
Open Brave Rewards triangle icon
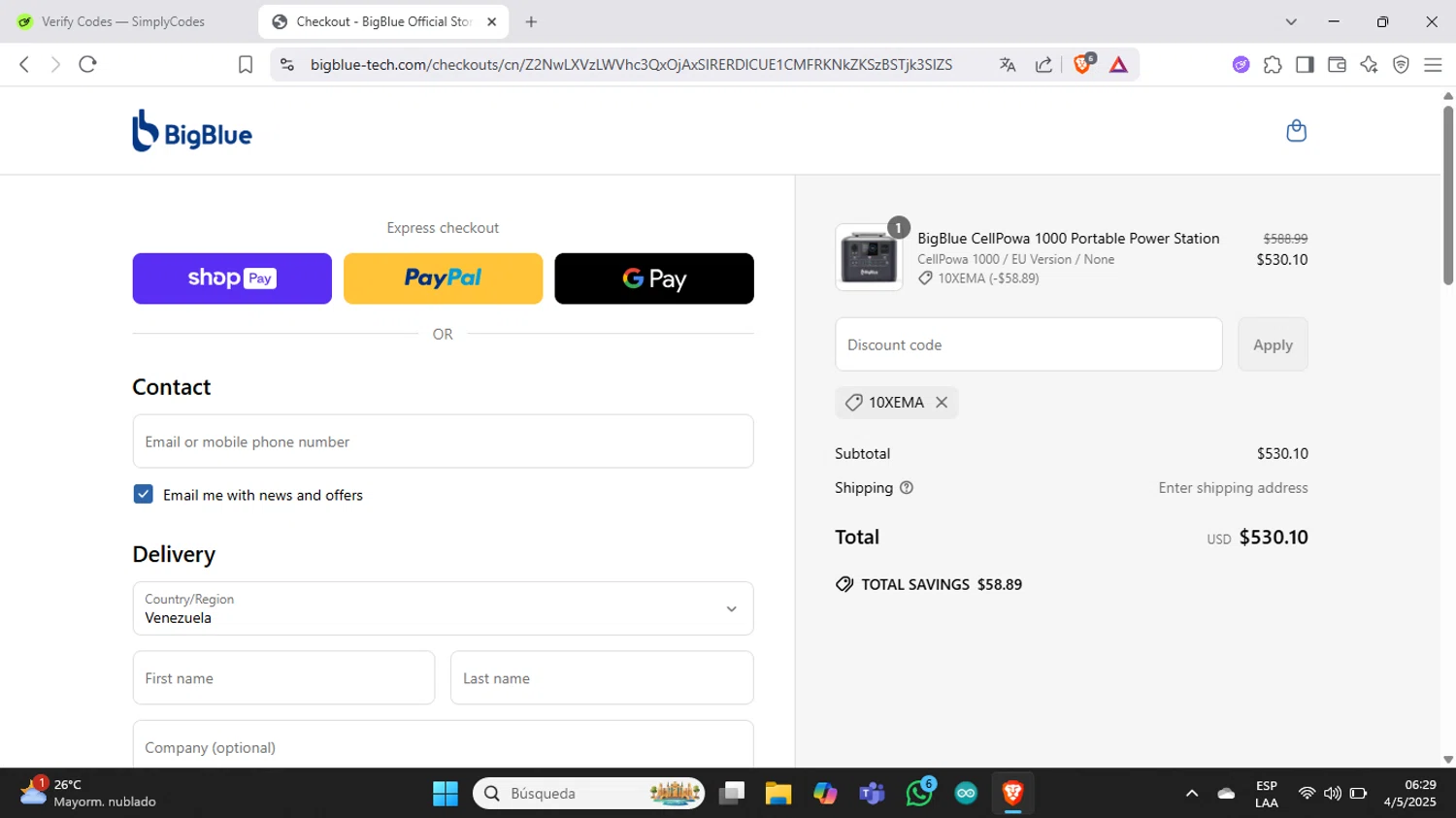pyautogui.click(x=1118, y=64)
